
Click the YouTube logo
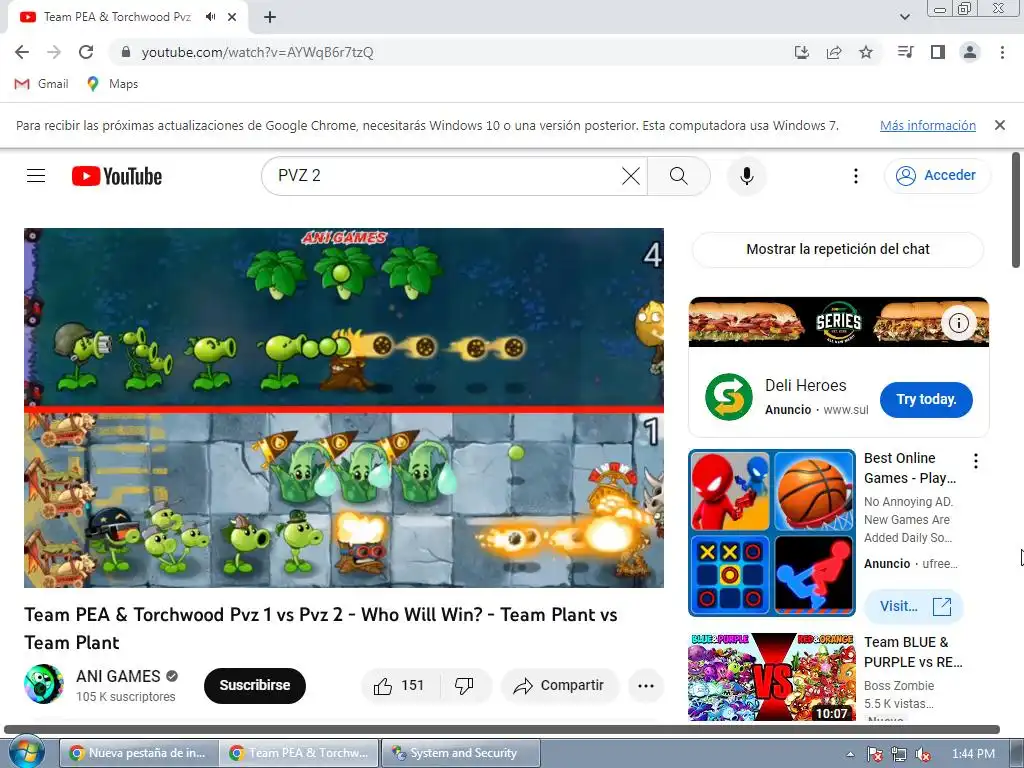pos(117,176)
